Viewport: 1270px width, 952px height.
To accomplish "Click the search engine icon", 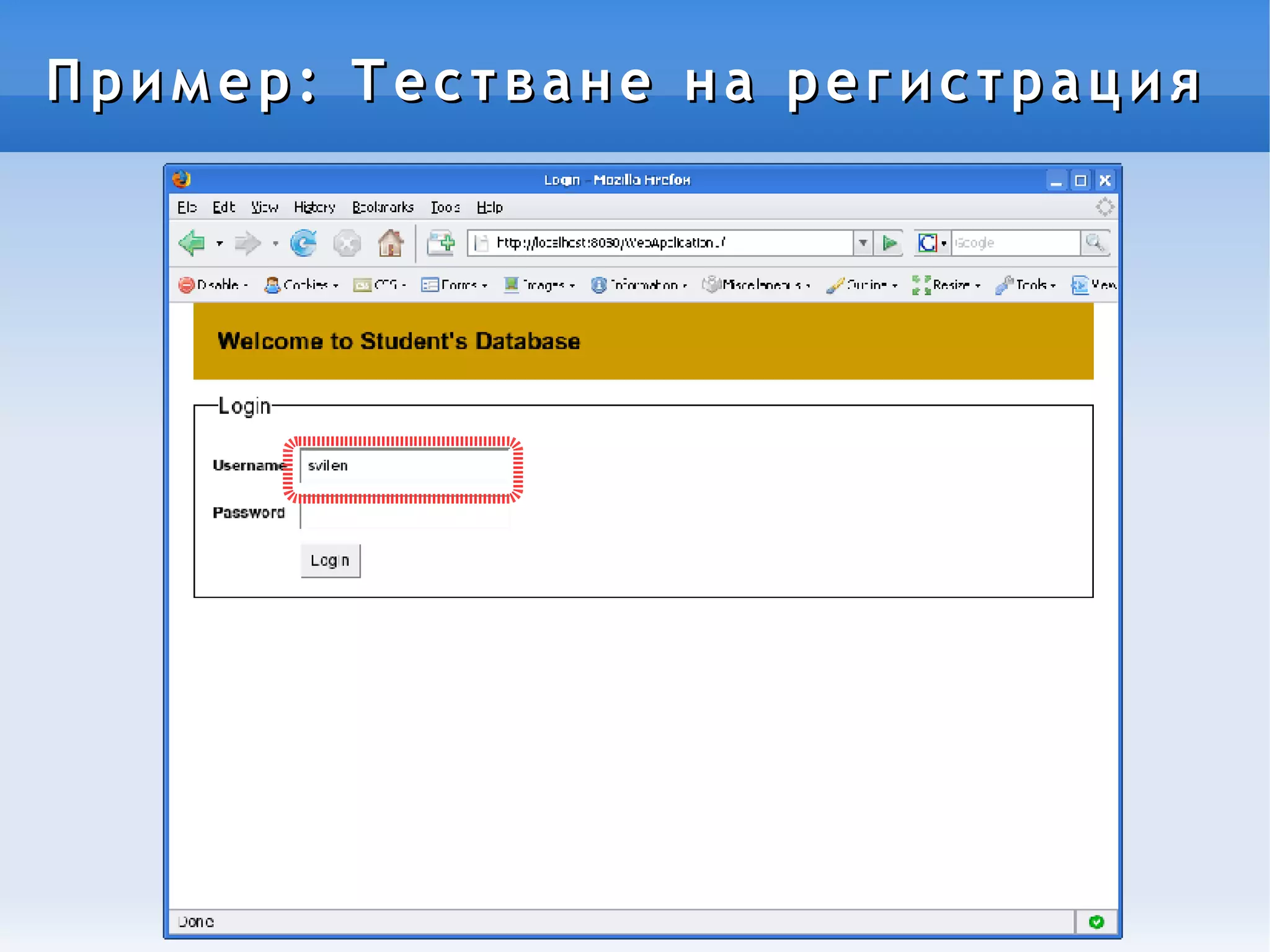I will coord(928,242).
